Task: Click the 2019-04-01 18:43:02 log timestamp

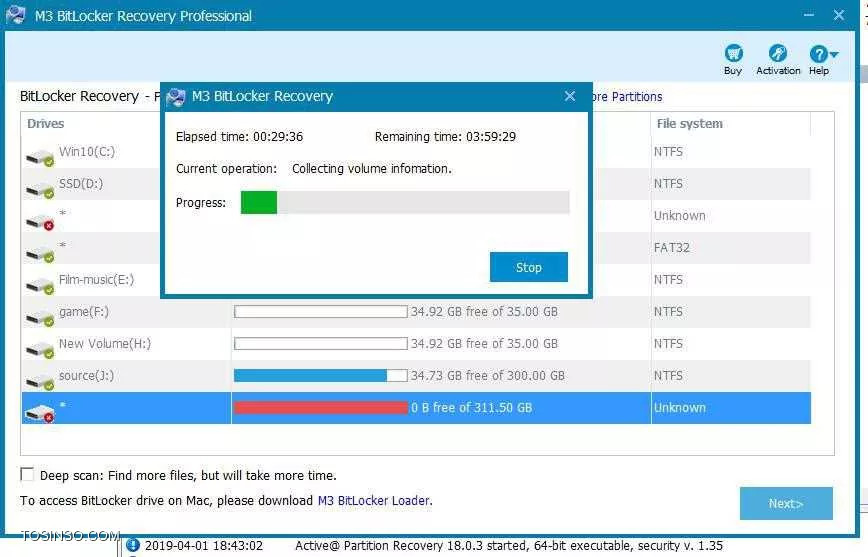Action: click(x=204, y=545)
